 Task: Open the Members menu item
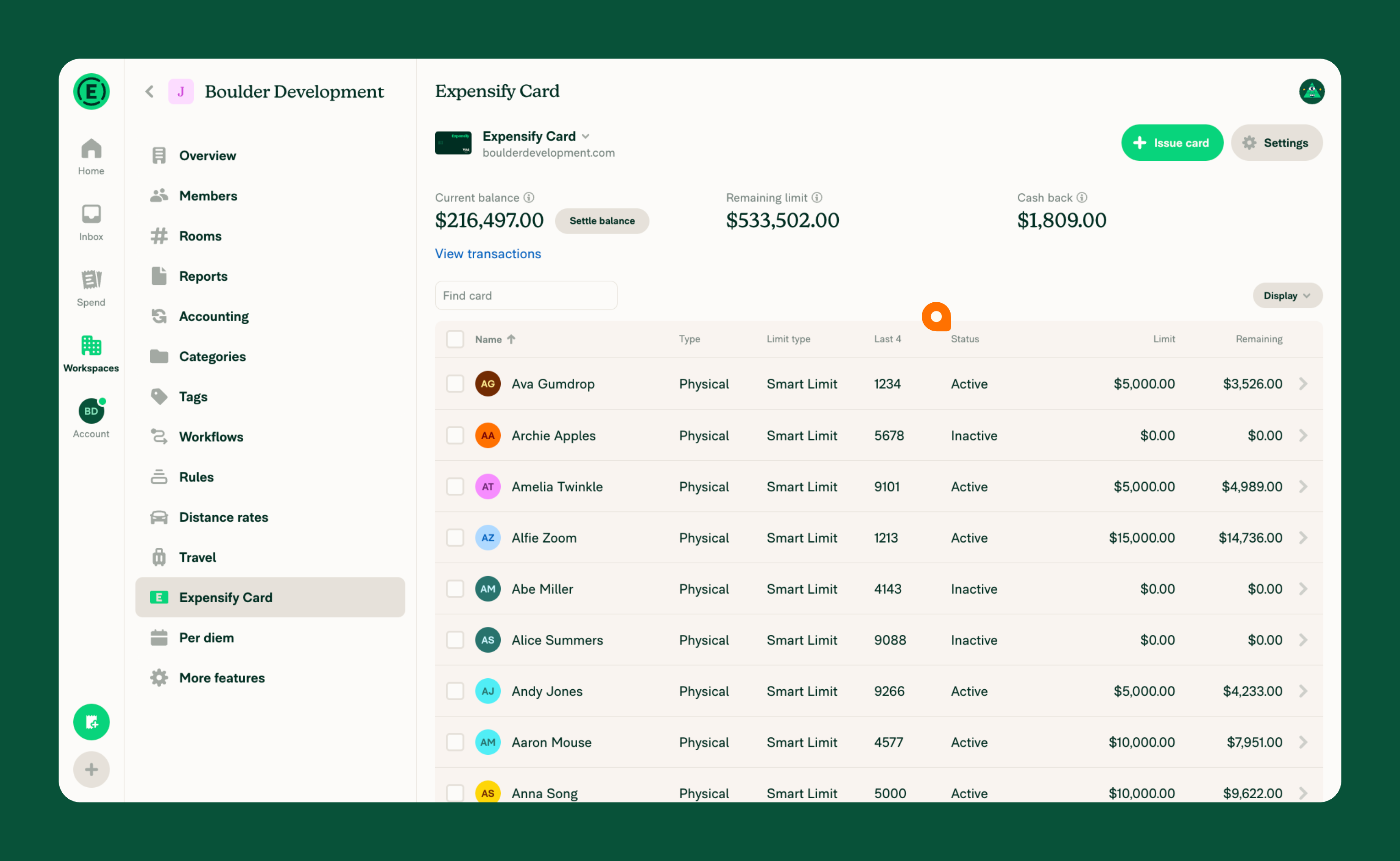tap(270, 196)
